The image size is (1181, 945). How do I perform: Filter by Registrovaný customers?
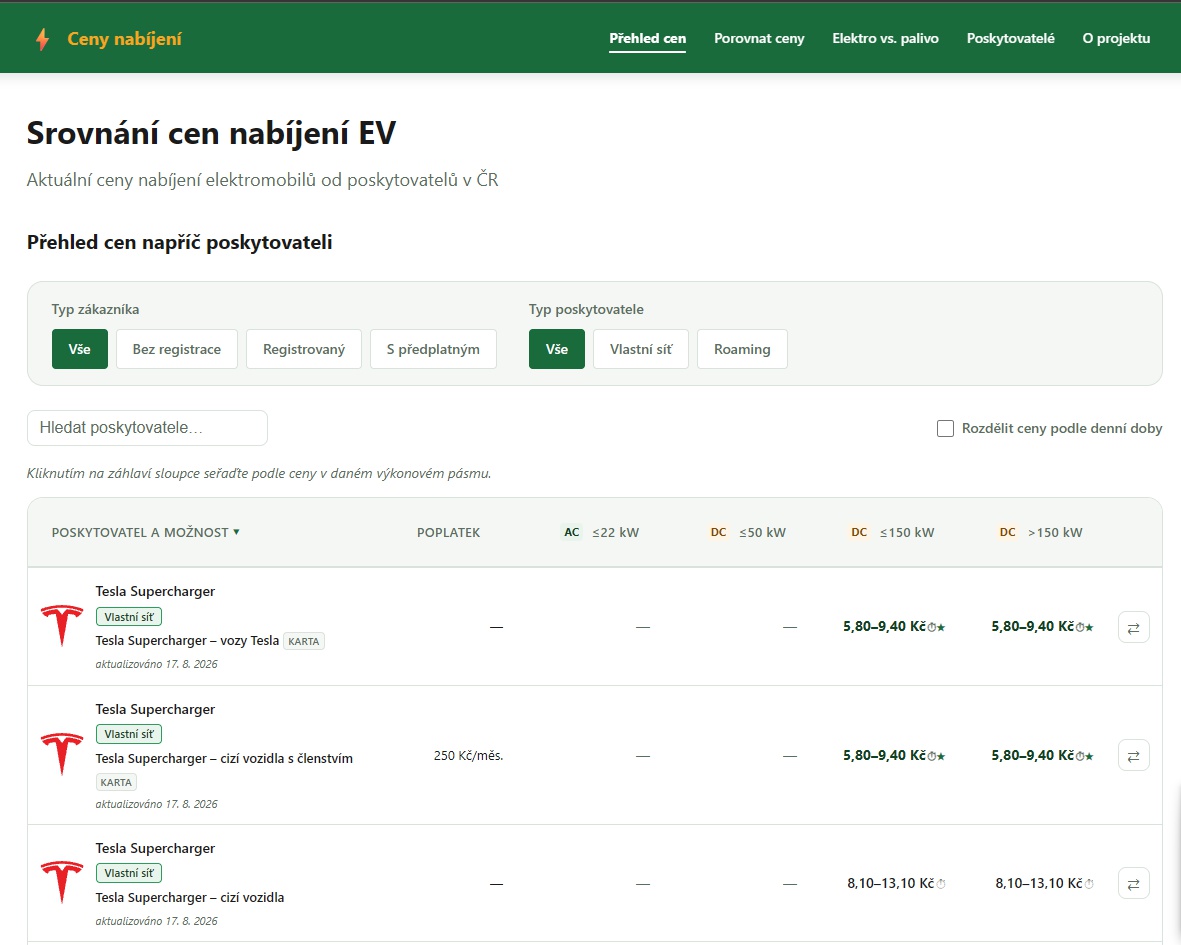[304, 349]
